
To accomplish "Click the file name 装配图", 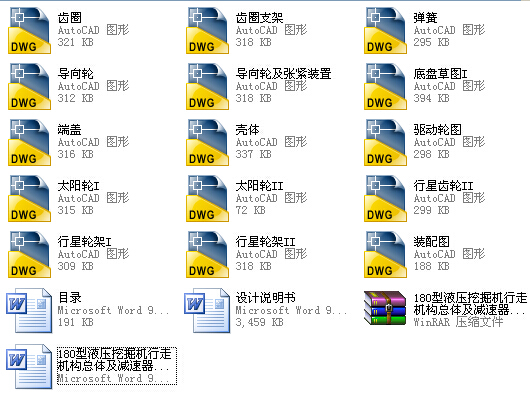I will click(432, 241).
